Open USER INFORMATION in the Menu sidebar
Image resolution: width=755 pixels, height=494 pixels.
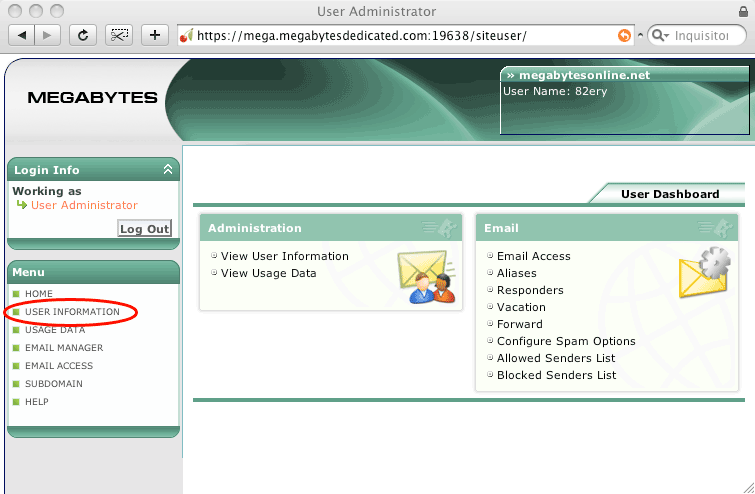point(72,312)
